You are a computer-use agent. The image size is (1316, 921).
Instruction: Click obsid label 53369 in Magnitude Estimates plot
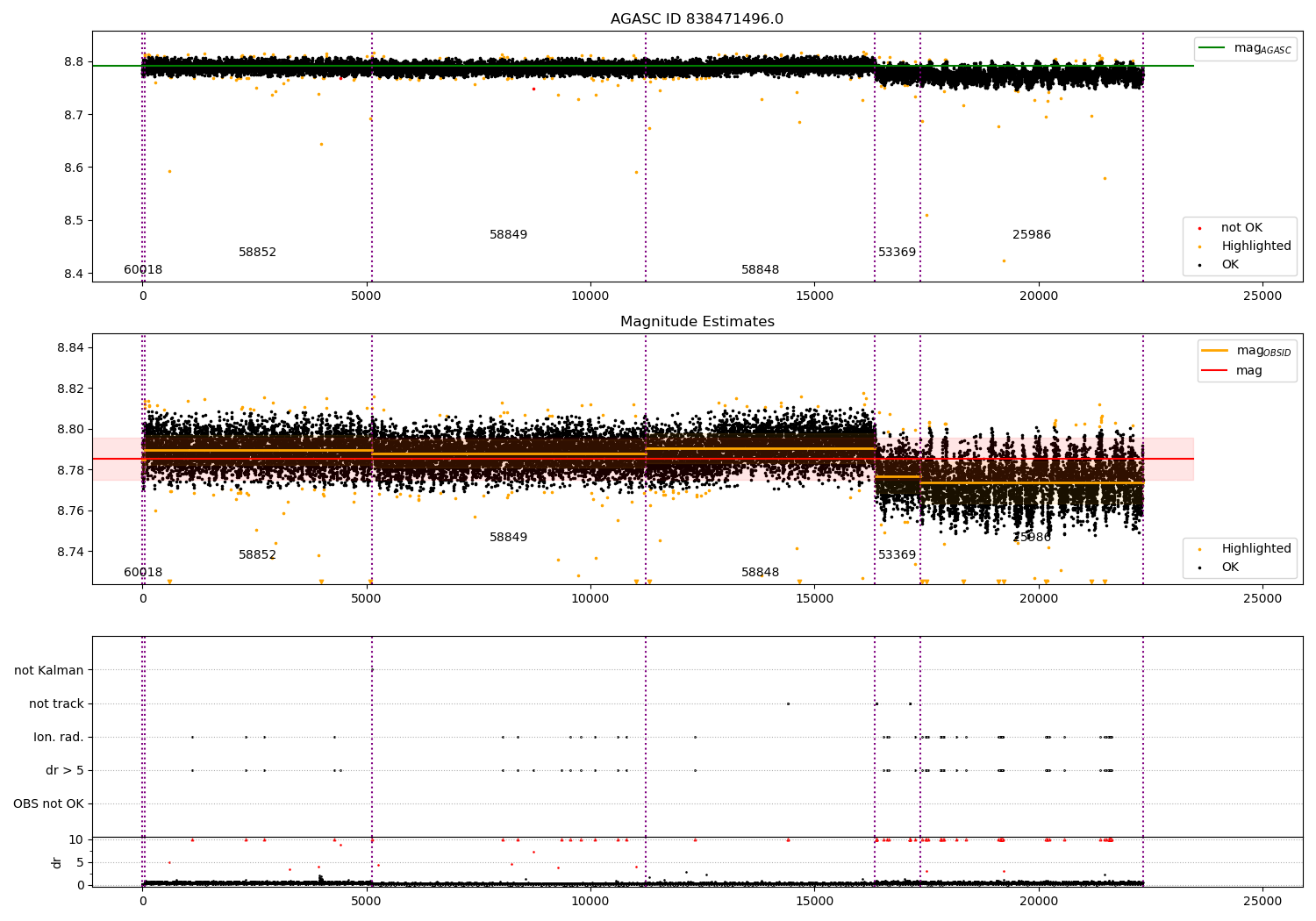(x=898, y=555)
